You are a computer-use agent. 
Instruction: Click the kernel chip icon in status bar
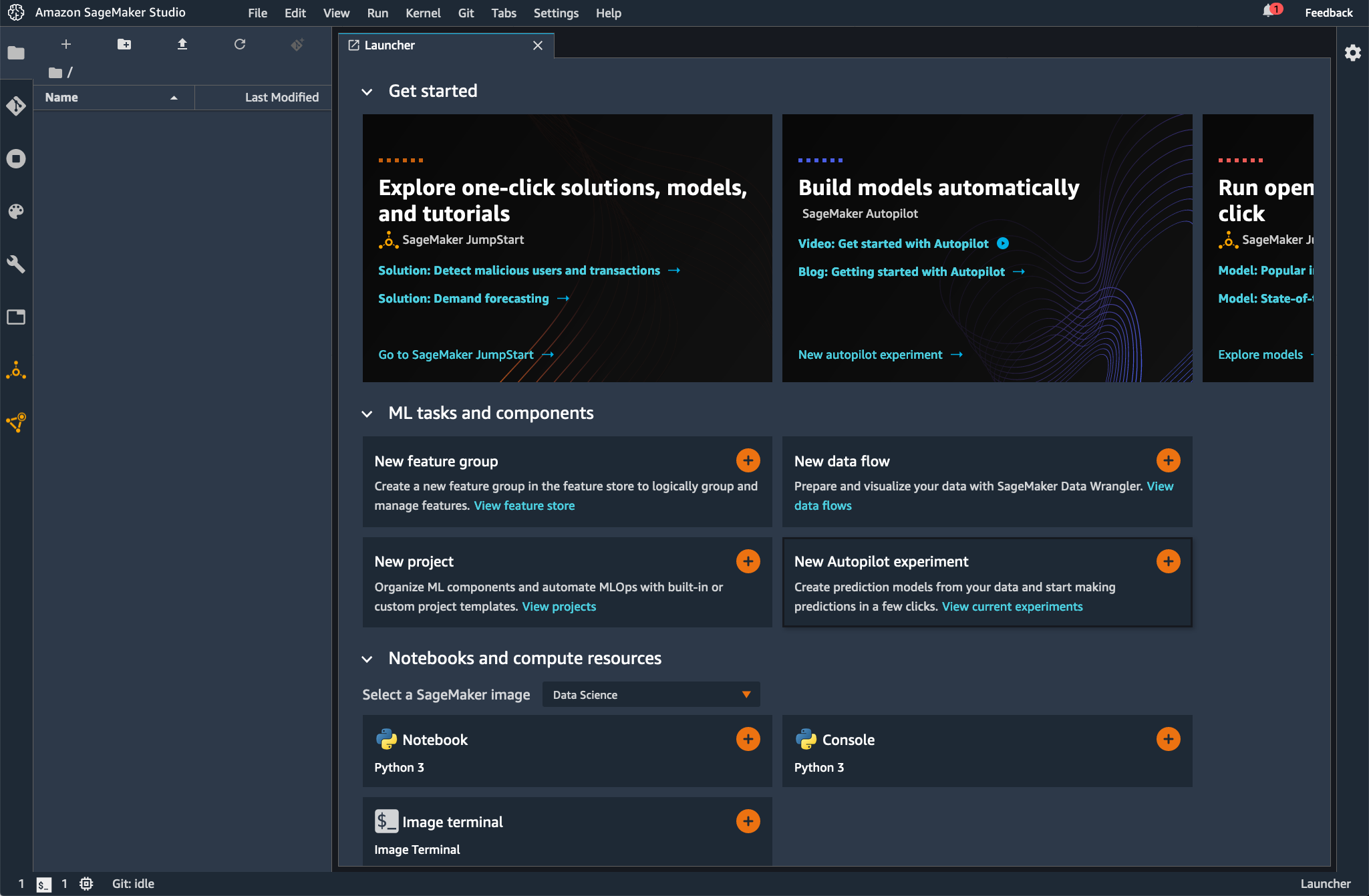86,884
